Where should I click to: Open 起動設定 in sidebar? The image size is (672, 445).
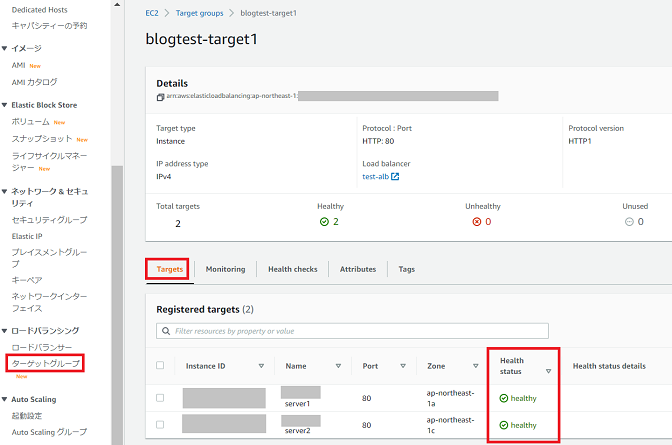[27, 415]
